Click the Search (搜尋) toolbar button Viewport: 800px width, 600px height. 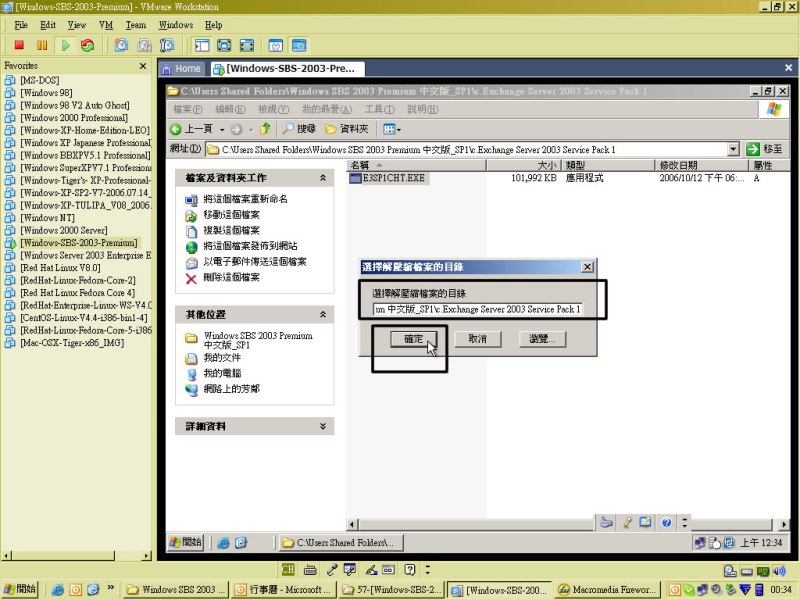tap(299, 129)
